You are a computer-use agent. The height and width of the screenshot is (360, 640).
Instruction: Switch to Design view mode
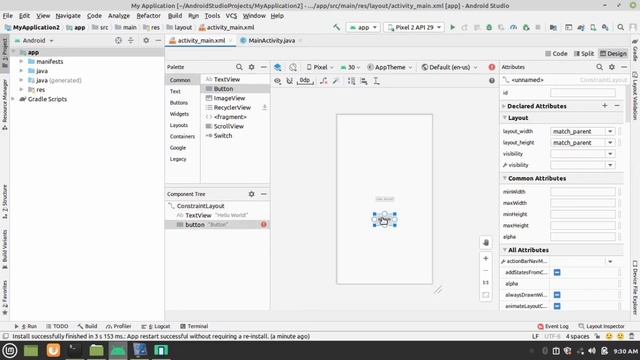(x=613, y=53)
